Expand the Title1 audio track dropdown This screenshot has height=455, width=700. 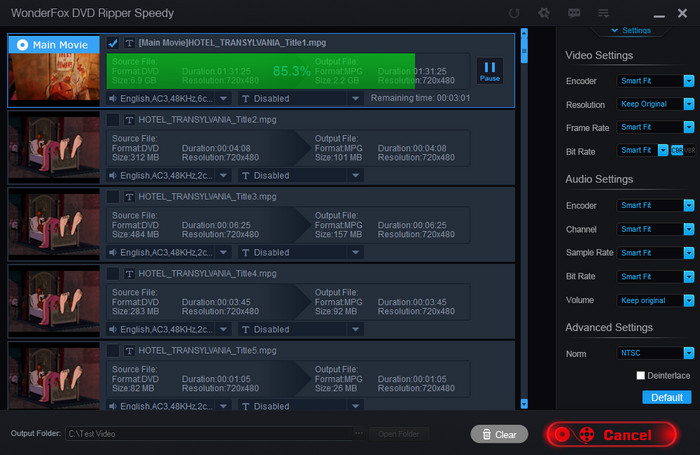pos(223,99)
